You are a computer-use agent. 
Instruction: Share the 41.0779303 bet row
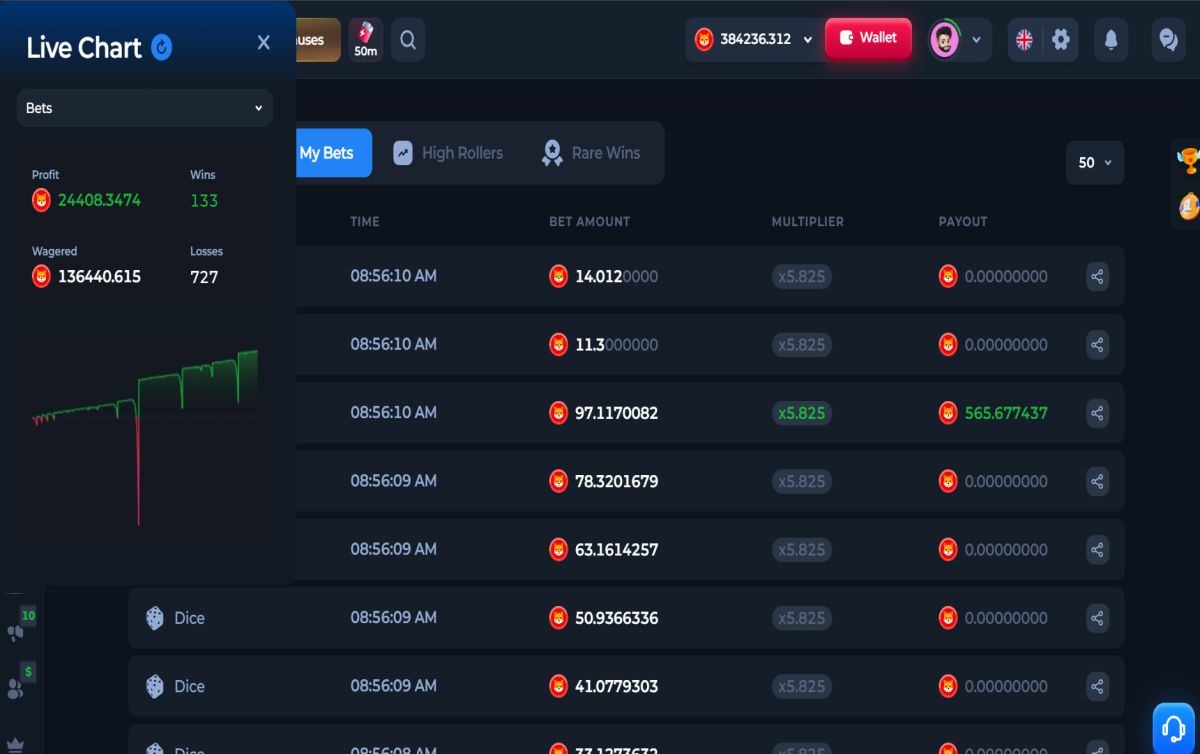point(1098,686)
